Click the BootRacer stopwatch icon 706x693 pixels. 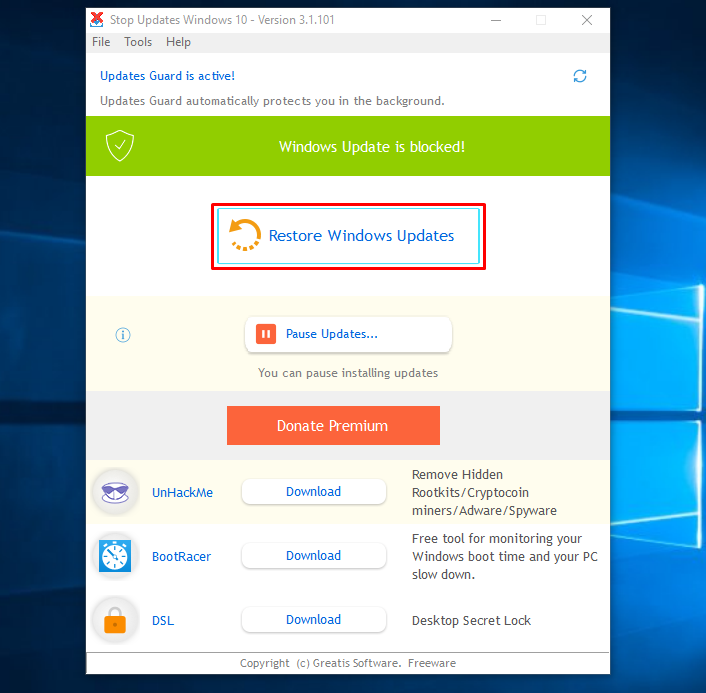(115, 556)
